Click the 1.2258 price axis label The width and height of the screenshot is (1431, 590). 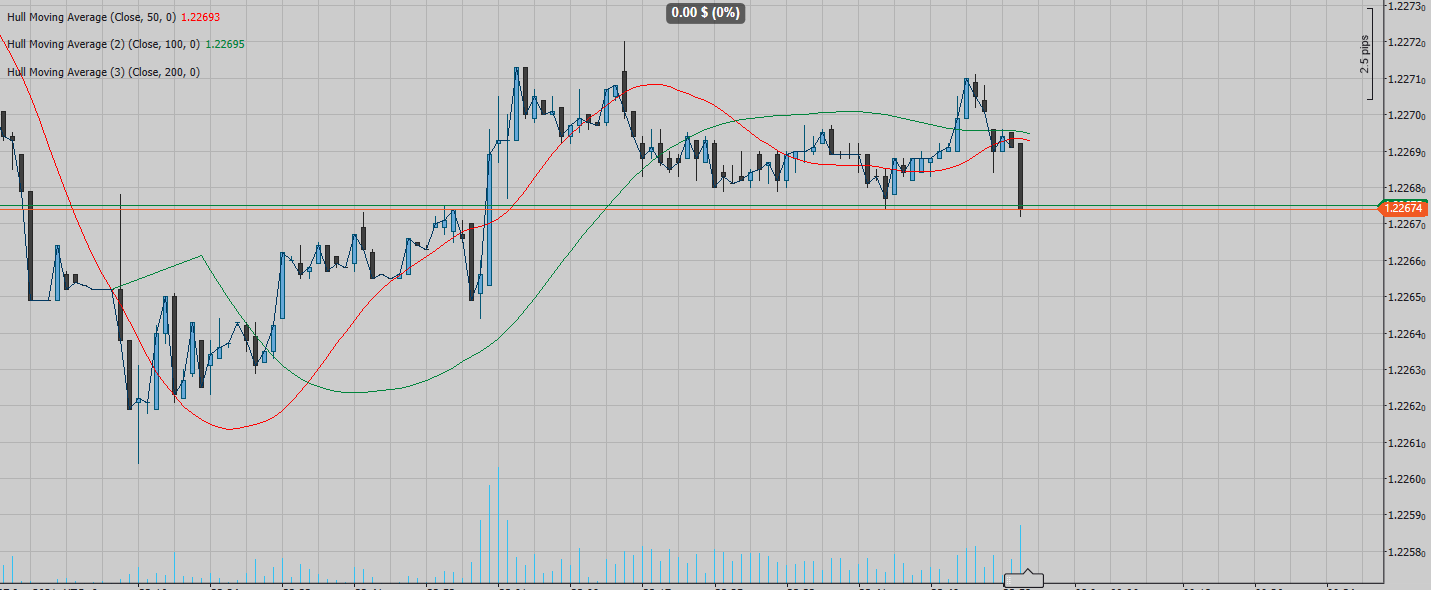[x=1406, y=552]
